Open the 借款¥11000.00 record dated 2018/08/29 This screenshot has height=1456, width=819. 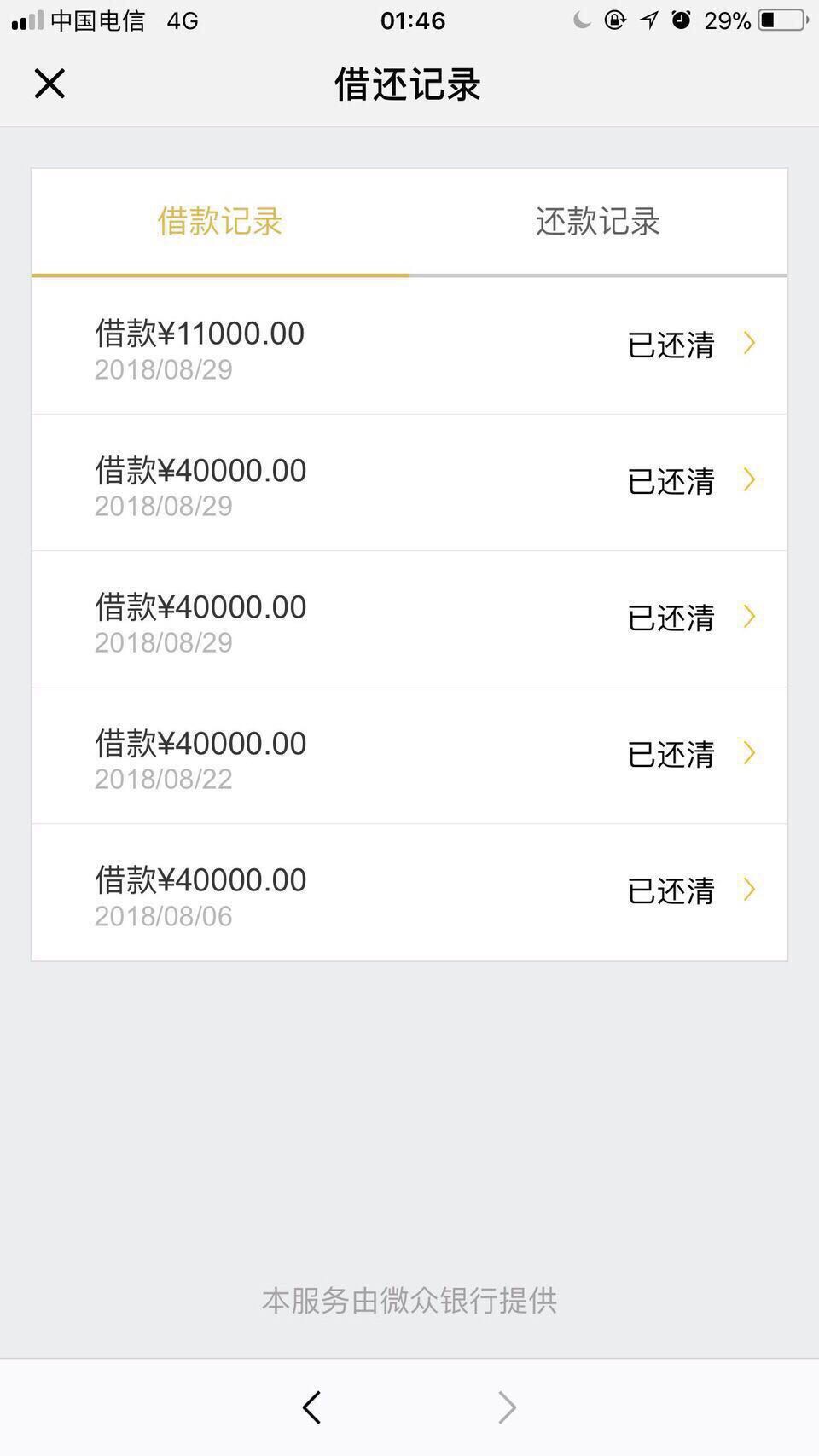409,346
